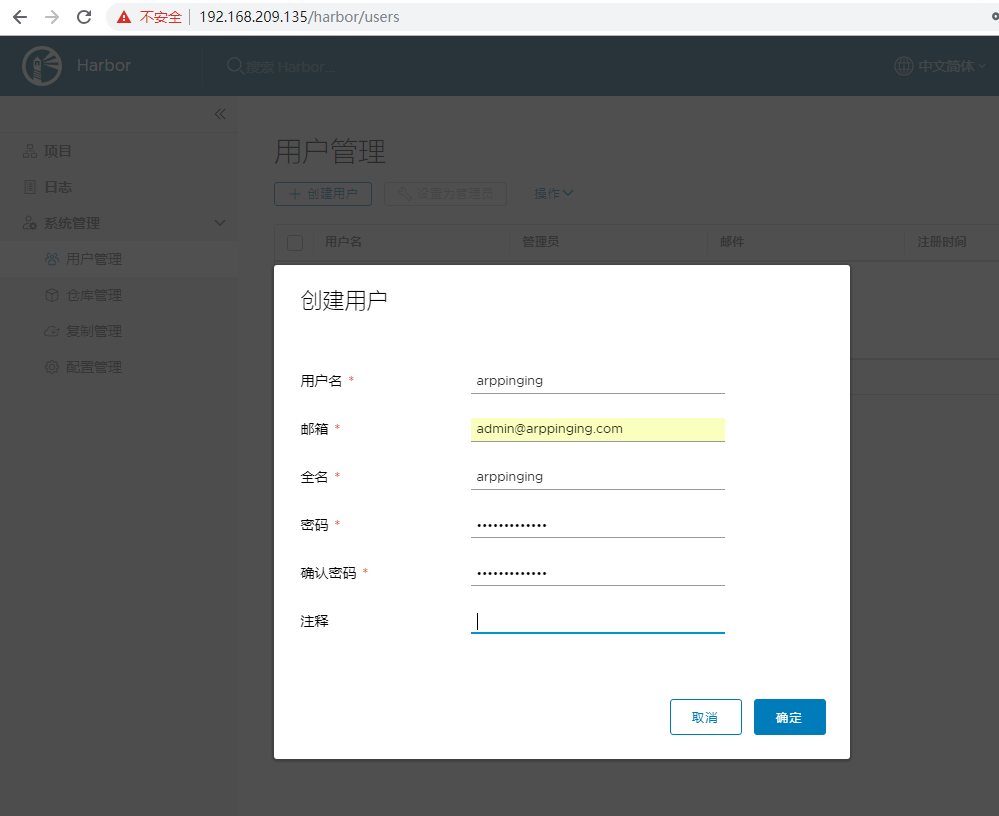
Task: Select 仓库管理 in the sidebar
Action: click(x=93, y=295)
